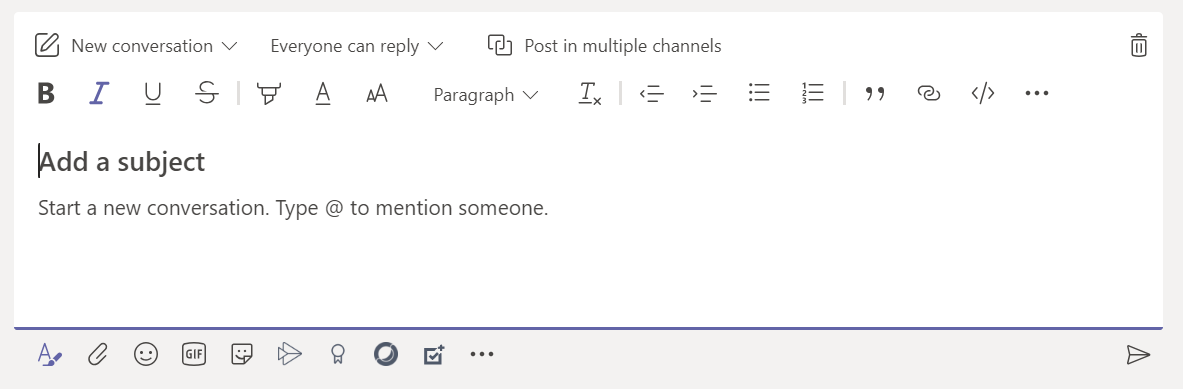1183x389 pixels.
Task: Toggle Underline formatting
Action: [152, 93]
